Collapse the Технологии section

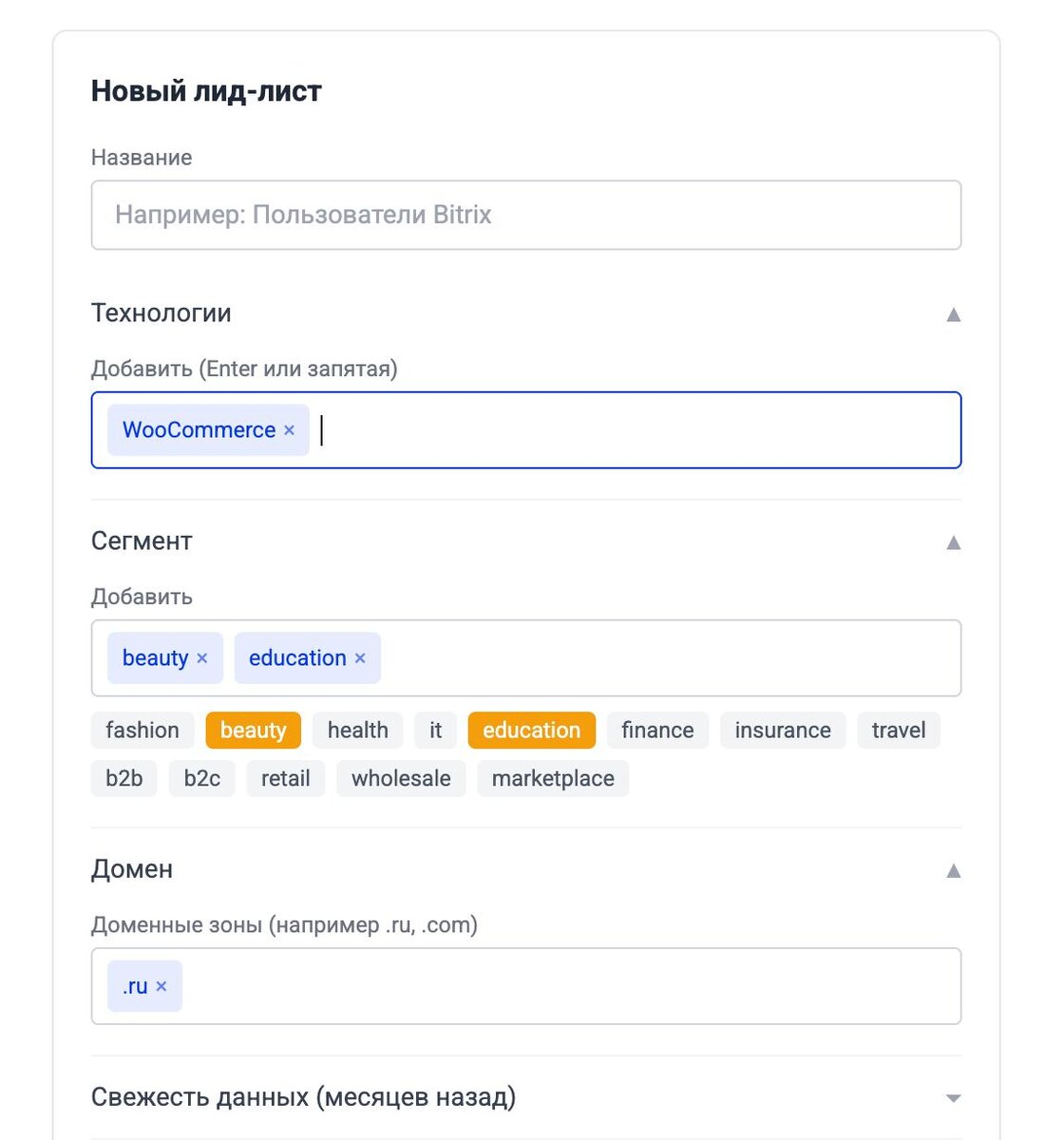click(x=954, y=314)
